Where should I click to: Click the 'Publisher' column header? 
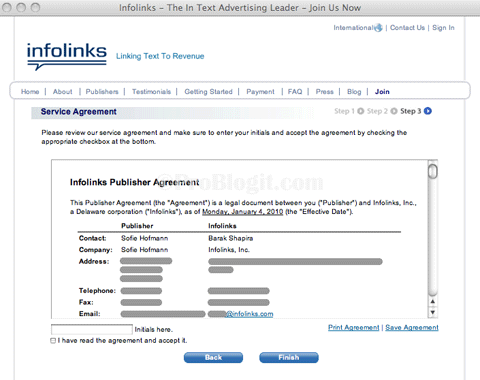(x=137, y=226)
